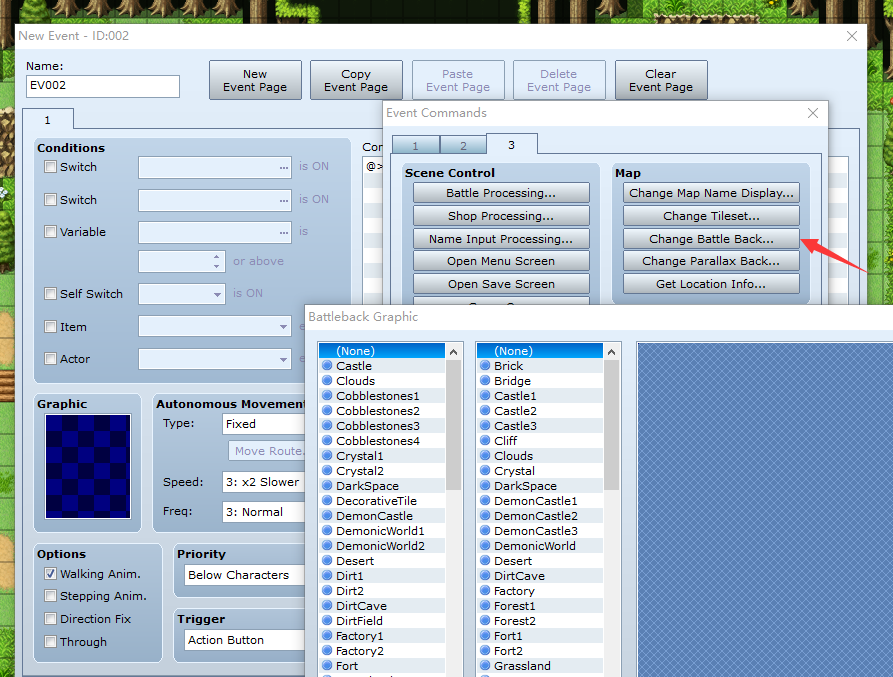Open the Trigger dropdown showing Action Button
This screenshot has width=893, height=677.
pyautogui.click(x=244, y=640)
